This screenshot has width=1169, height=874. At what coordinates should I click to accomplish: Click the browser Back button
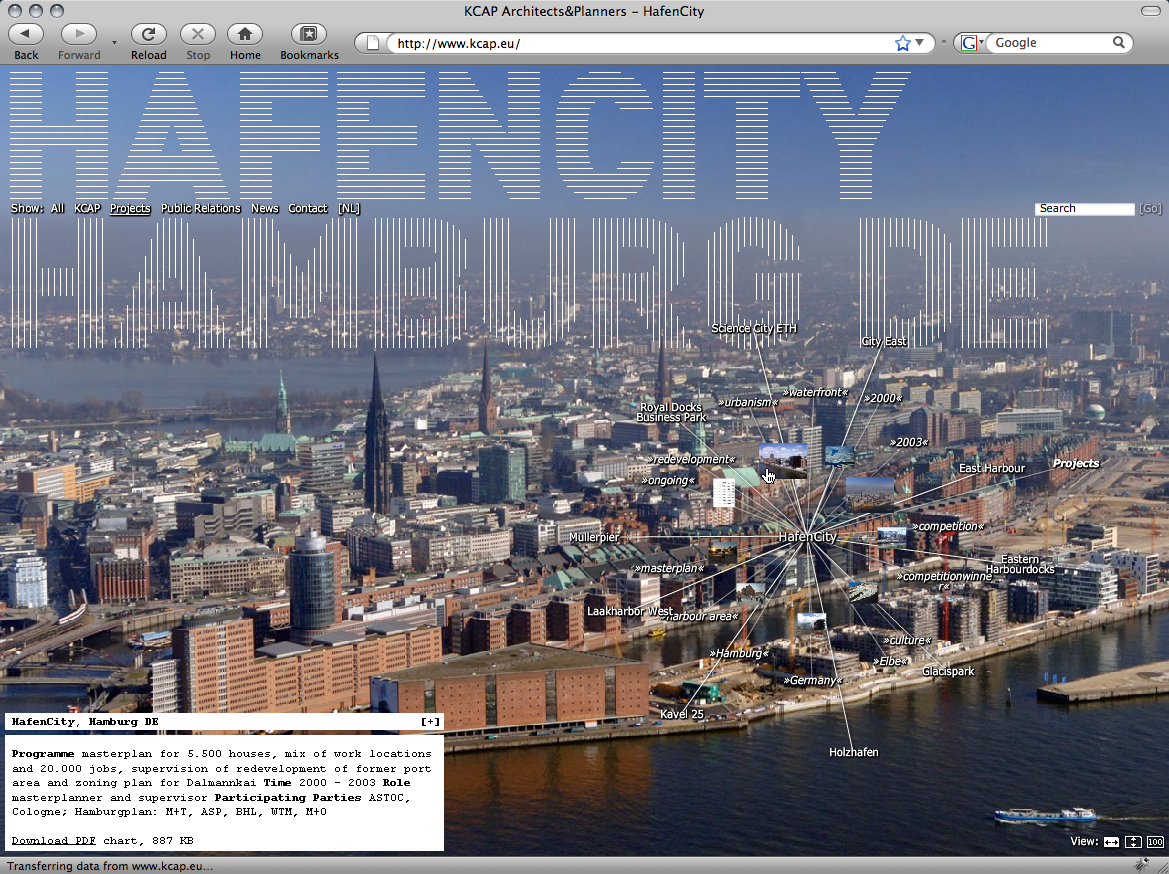26,35
